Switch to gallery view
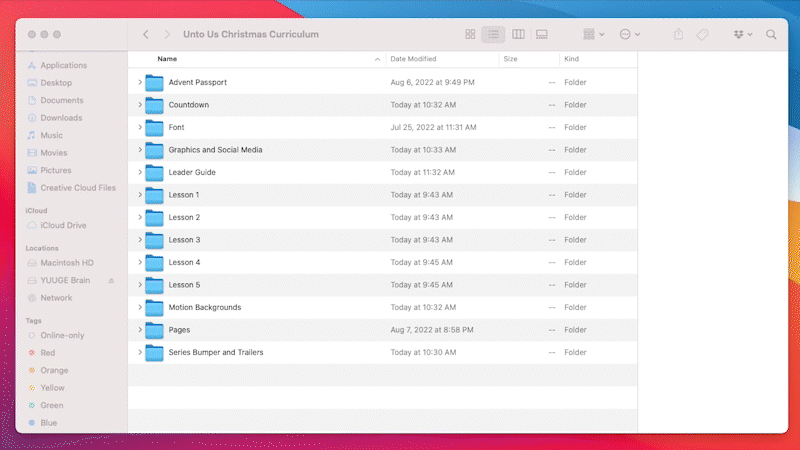 tap(541, 34)
